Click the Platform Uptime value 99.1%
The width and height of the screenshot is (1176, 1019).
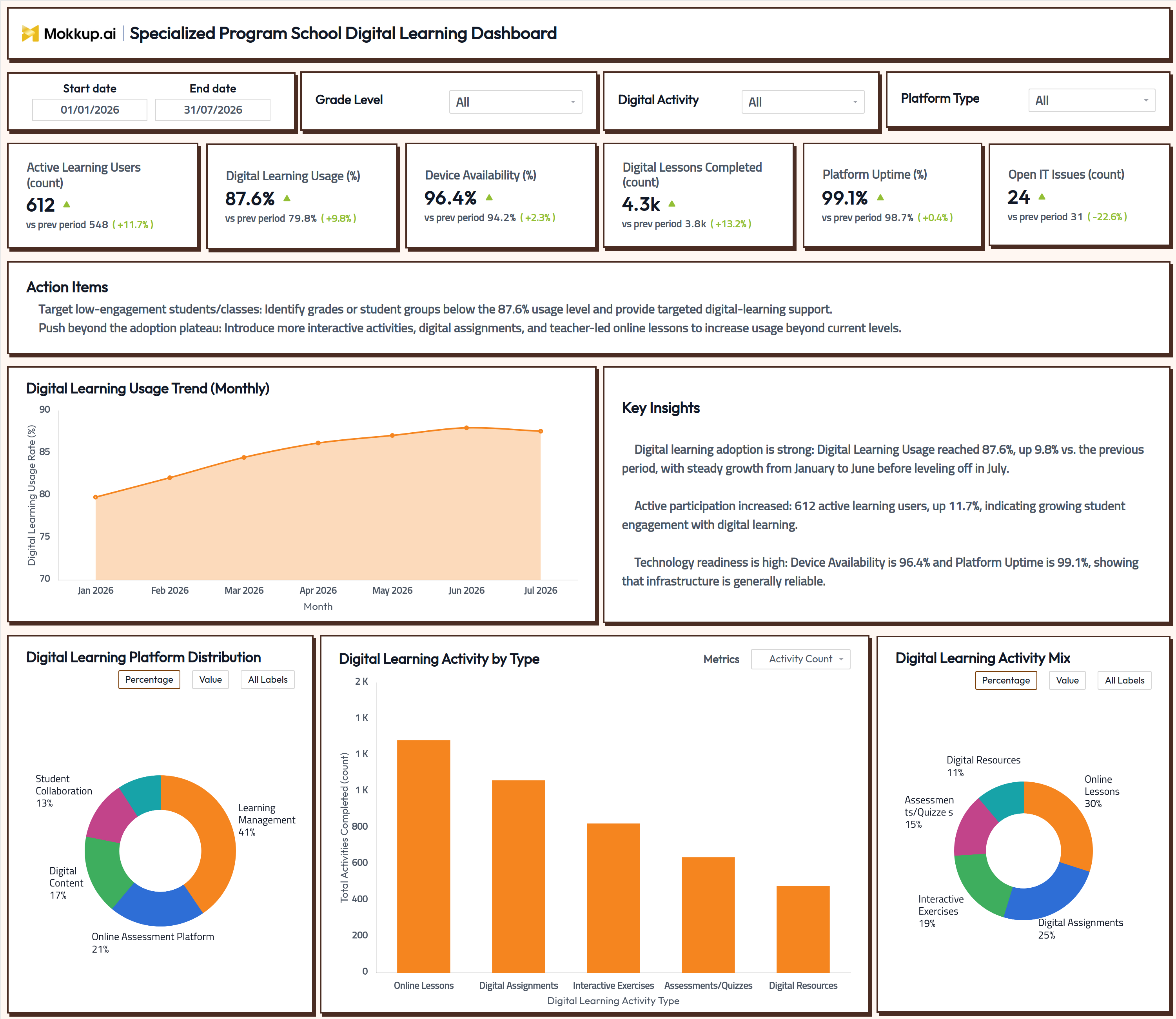pyautogui.click(x=844, y=198)
